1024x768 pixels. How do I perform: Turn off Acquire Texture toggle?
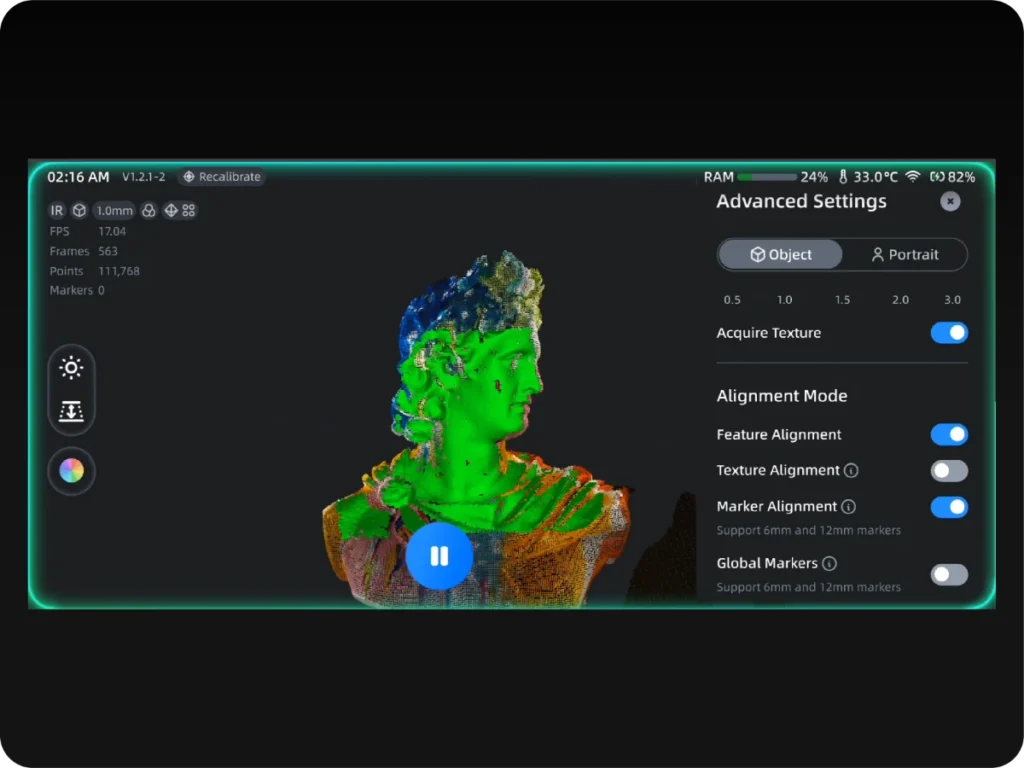(949, 333)
